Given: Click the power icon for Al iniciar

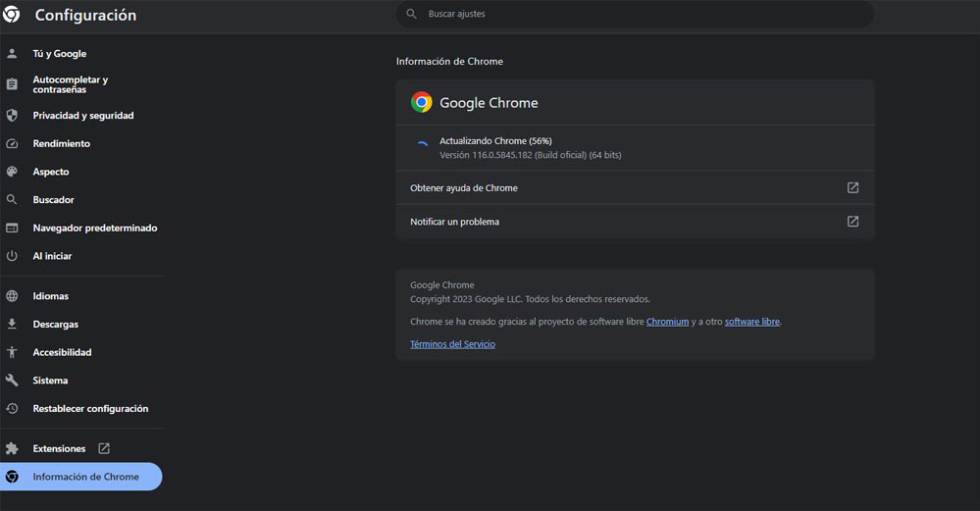Looking at the screenshot, I should click(12, 256).
